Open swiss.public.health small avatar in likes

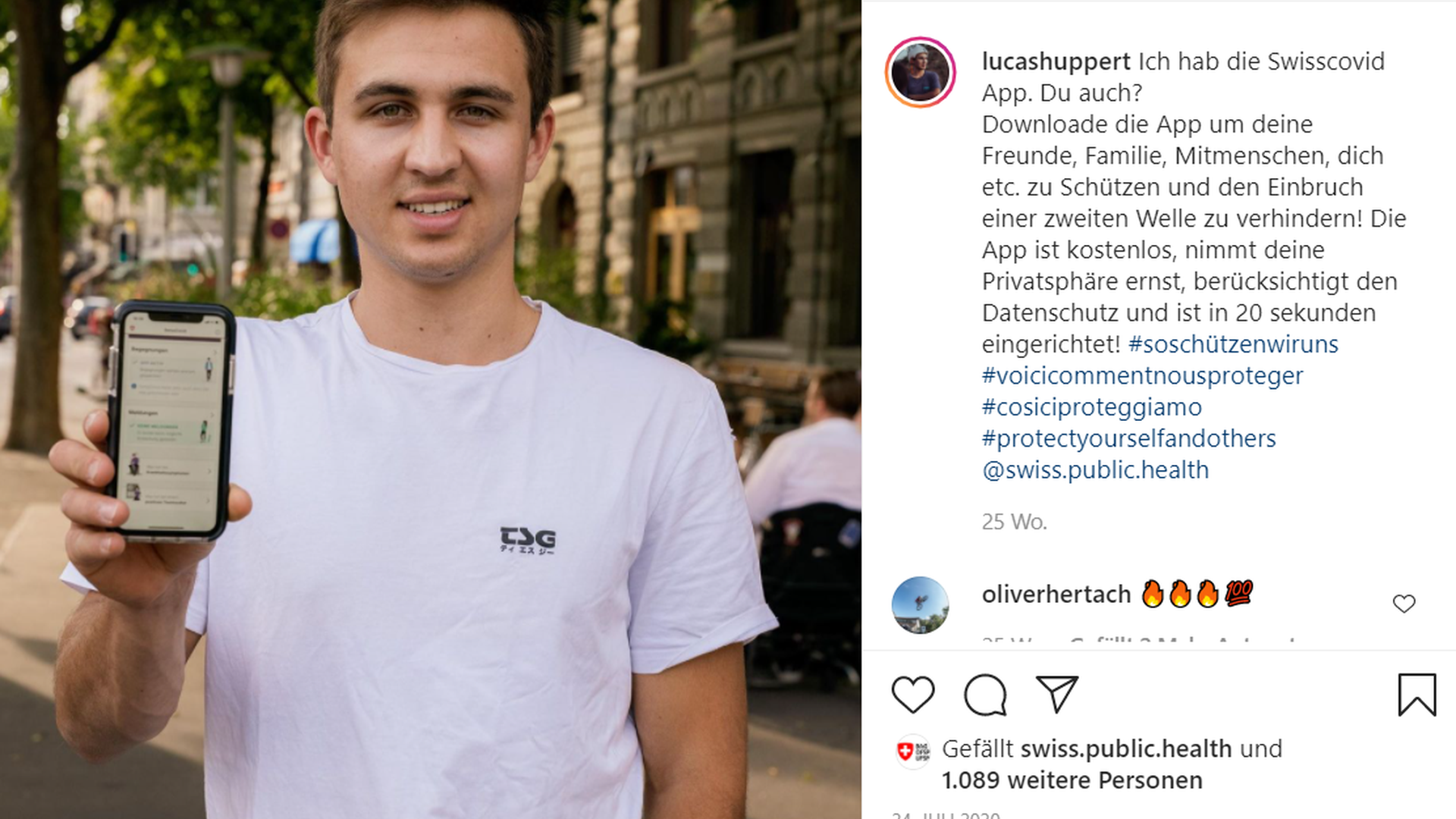coord(913,752)
